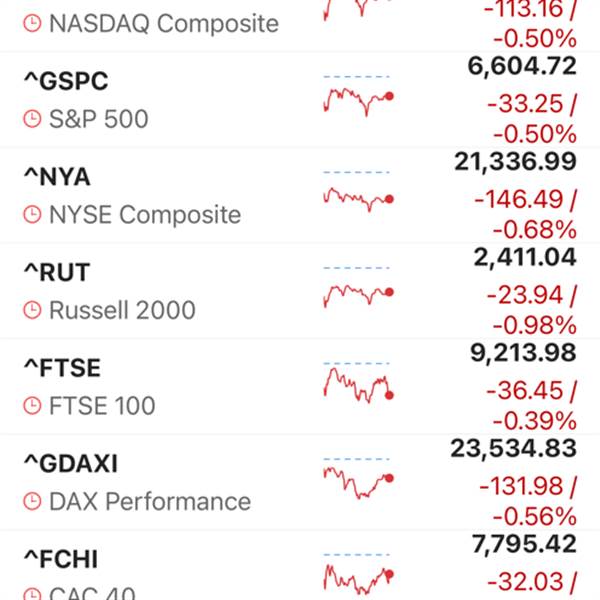Open the FTSE 100 sparkline chart
This screenshot has height=600, width=600.
[357, 385]
